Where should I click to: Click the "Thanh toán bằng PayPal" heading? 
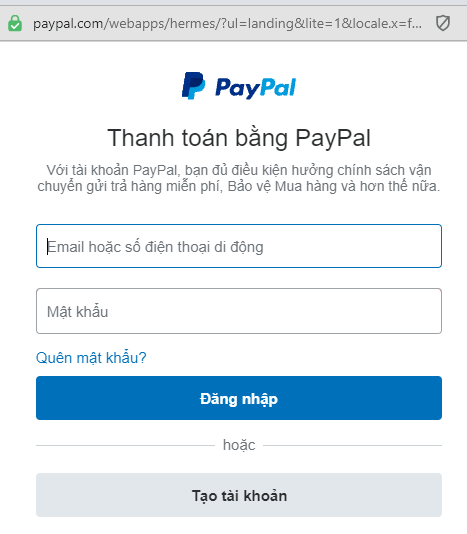click(239, 138)
